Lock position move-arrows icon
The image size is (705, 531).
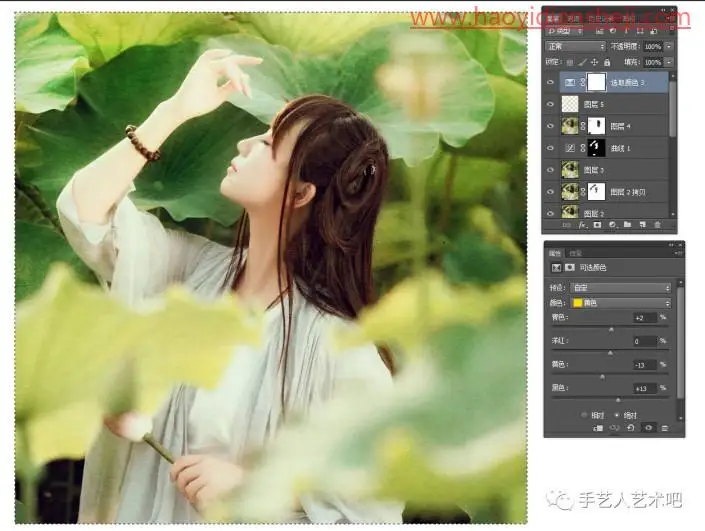(594, 62)
